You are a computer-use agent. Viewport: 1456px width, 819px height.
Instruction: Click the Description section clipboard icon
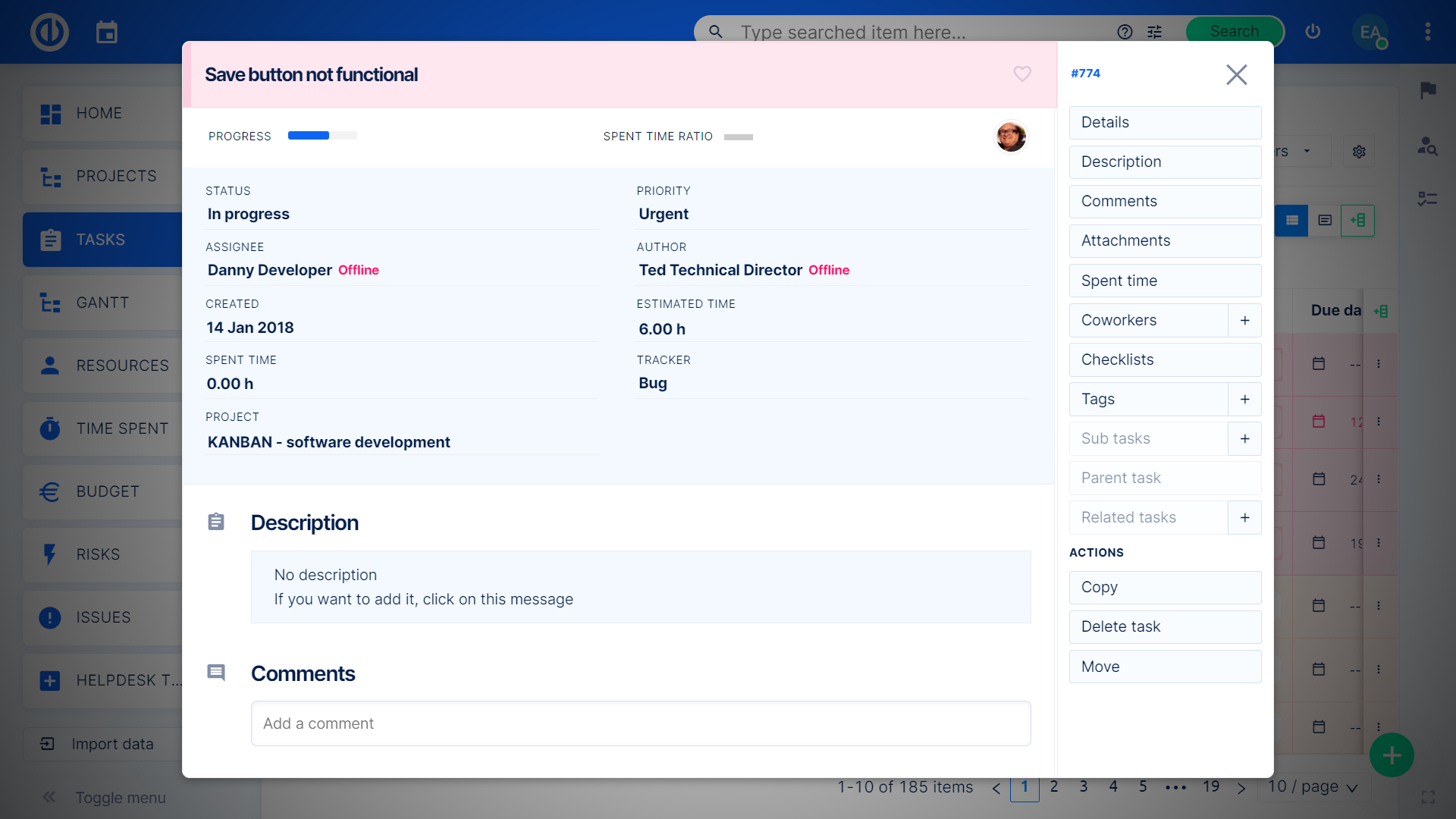216,522
